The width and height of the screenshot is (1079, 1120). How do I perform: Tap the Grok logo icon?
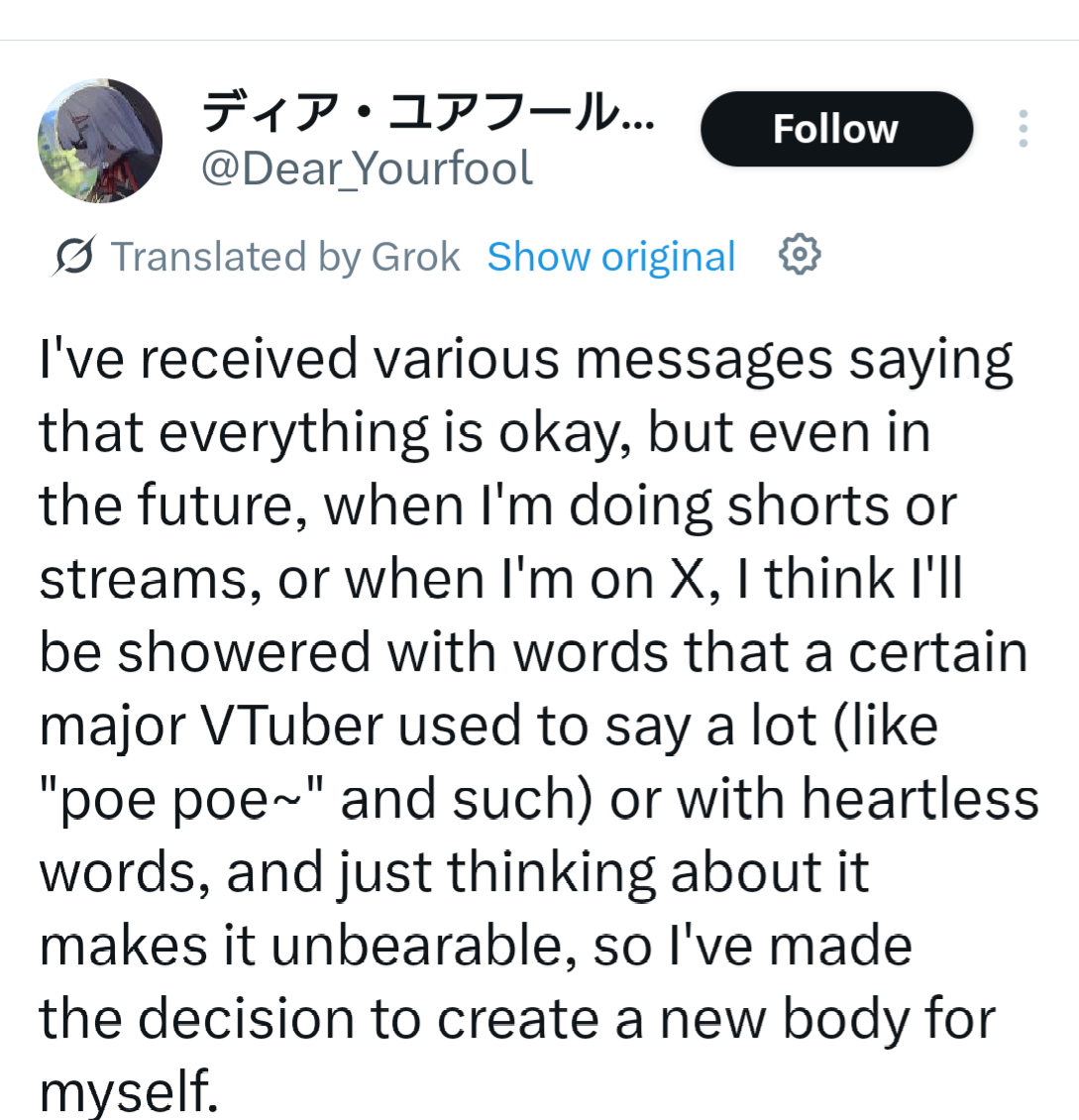74,257
